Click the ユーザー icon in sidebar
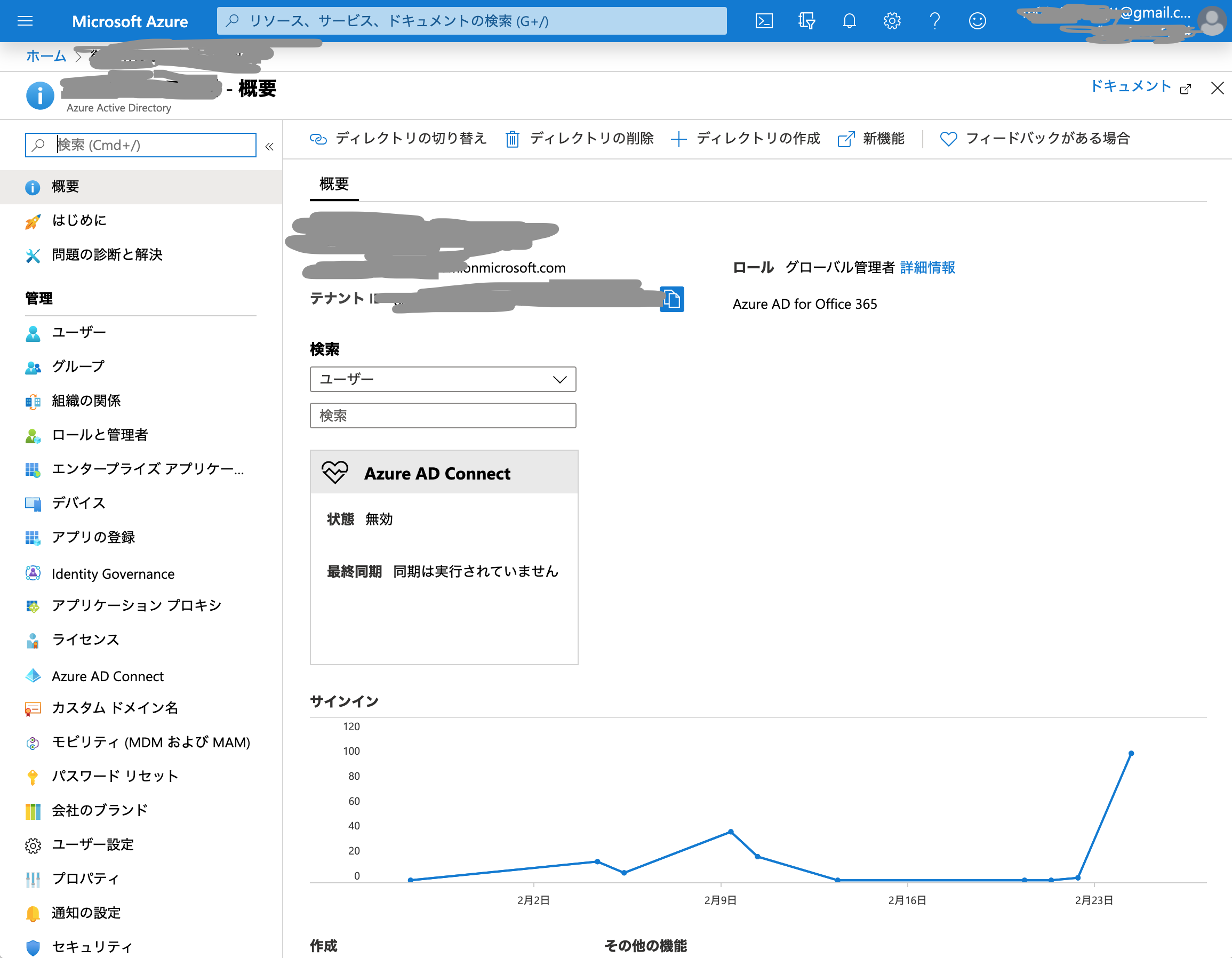The height and width of the screenshot is (958, 1232). tap(33, 333)
